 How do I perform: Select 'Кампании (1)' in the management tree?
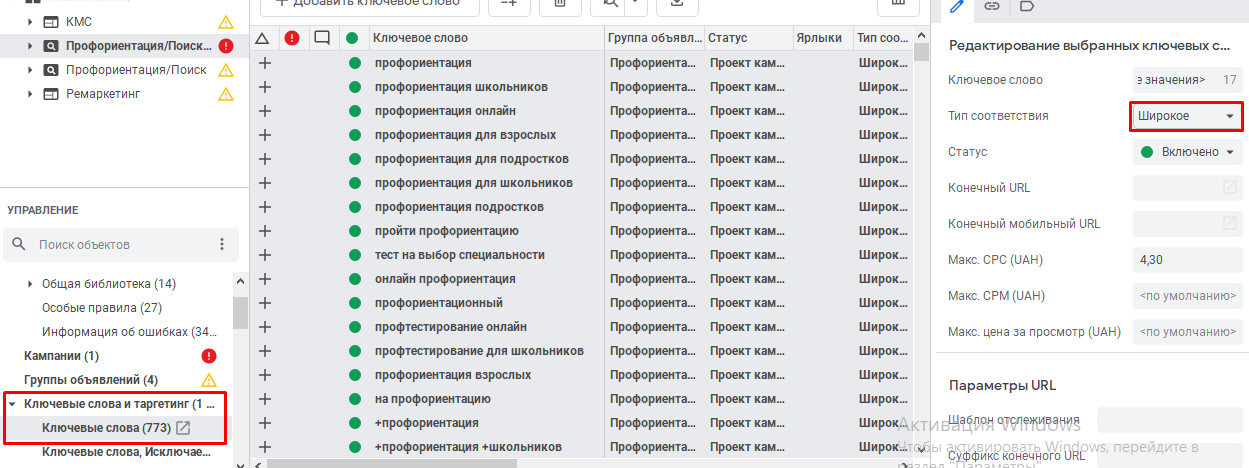click(x=61, y=356)
